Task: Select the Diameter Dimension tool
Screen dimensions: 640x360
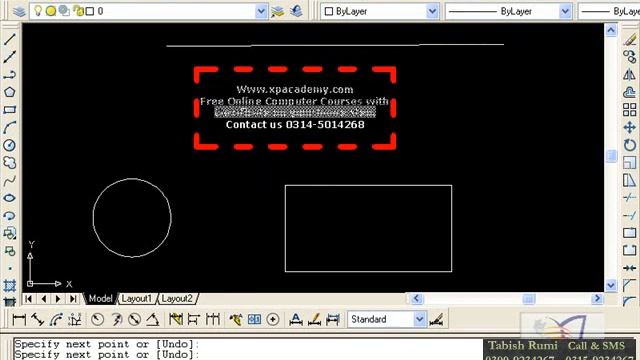Action: (134, 319)
